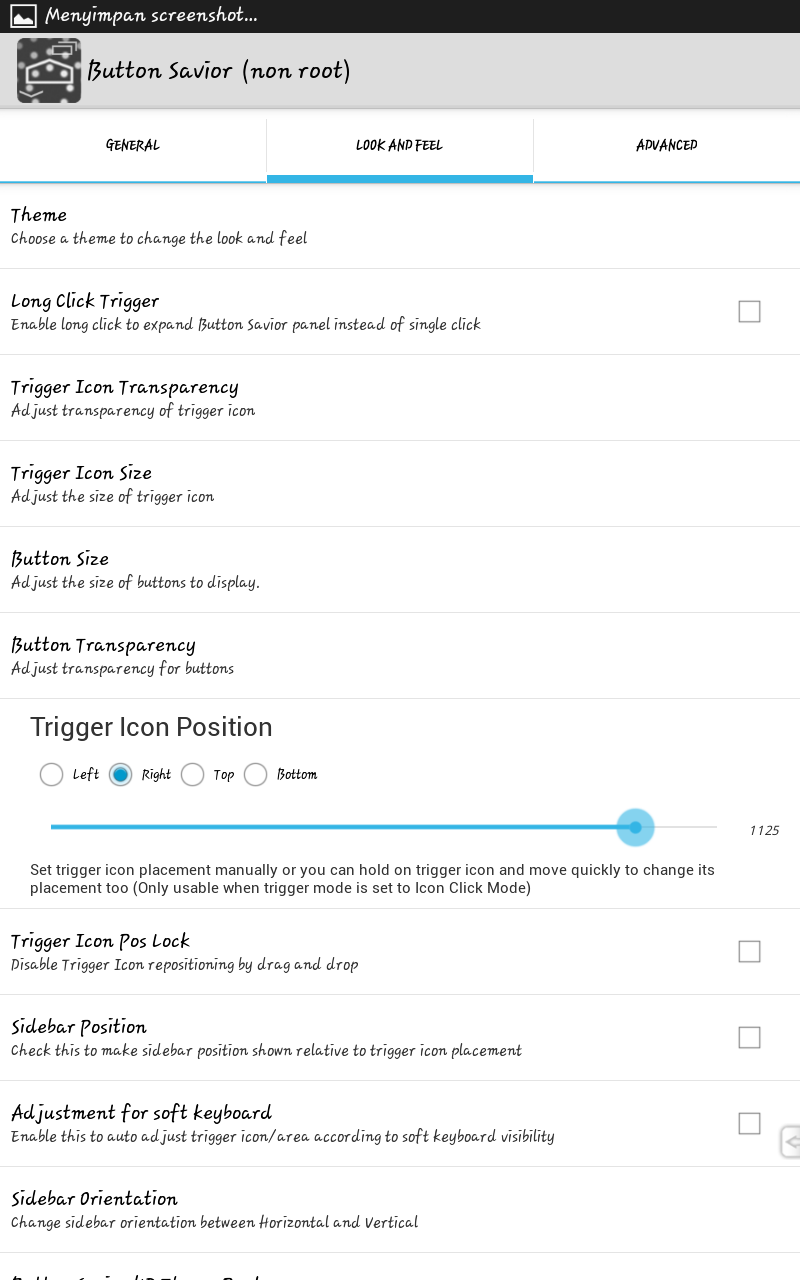Screen dimensions: 800x1280
Task: Check the Sidebar Position option
Action: [x=749, y=1037]
